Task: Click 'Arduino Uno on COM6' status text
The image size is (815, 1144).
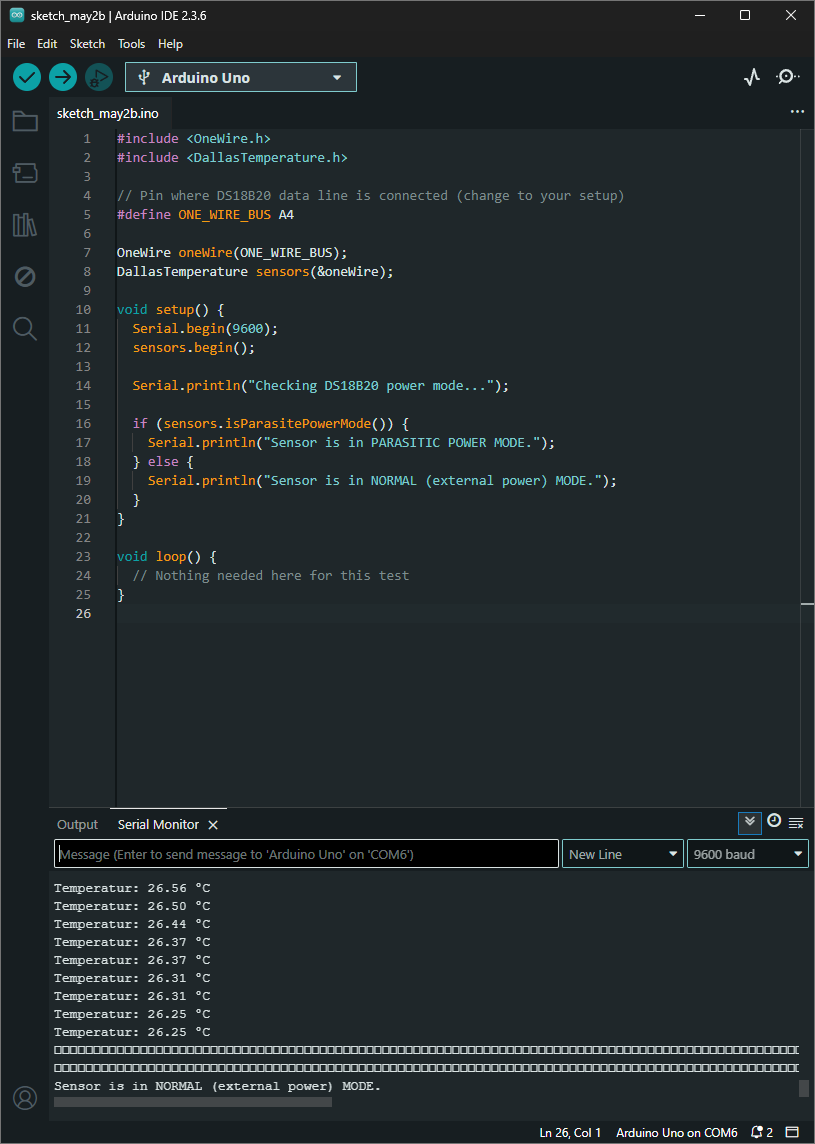Action: [676, 1132]
